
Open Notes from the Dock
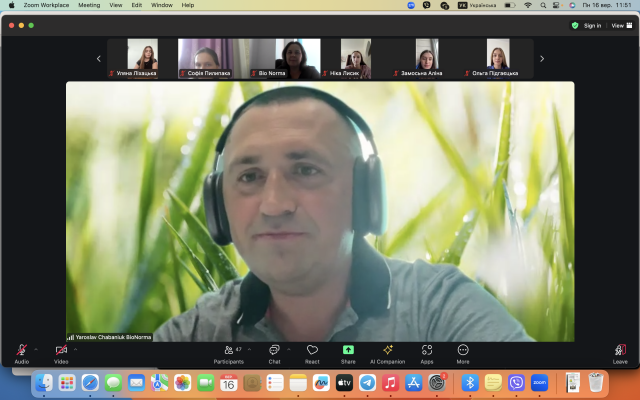coord(298,383)
